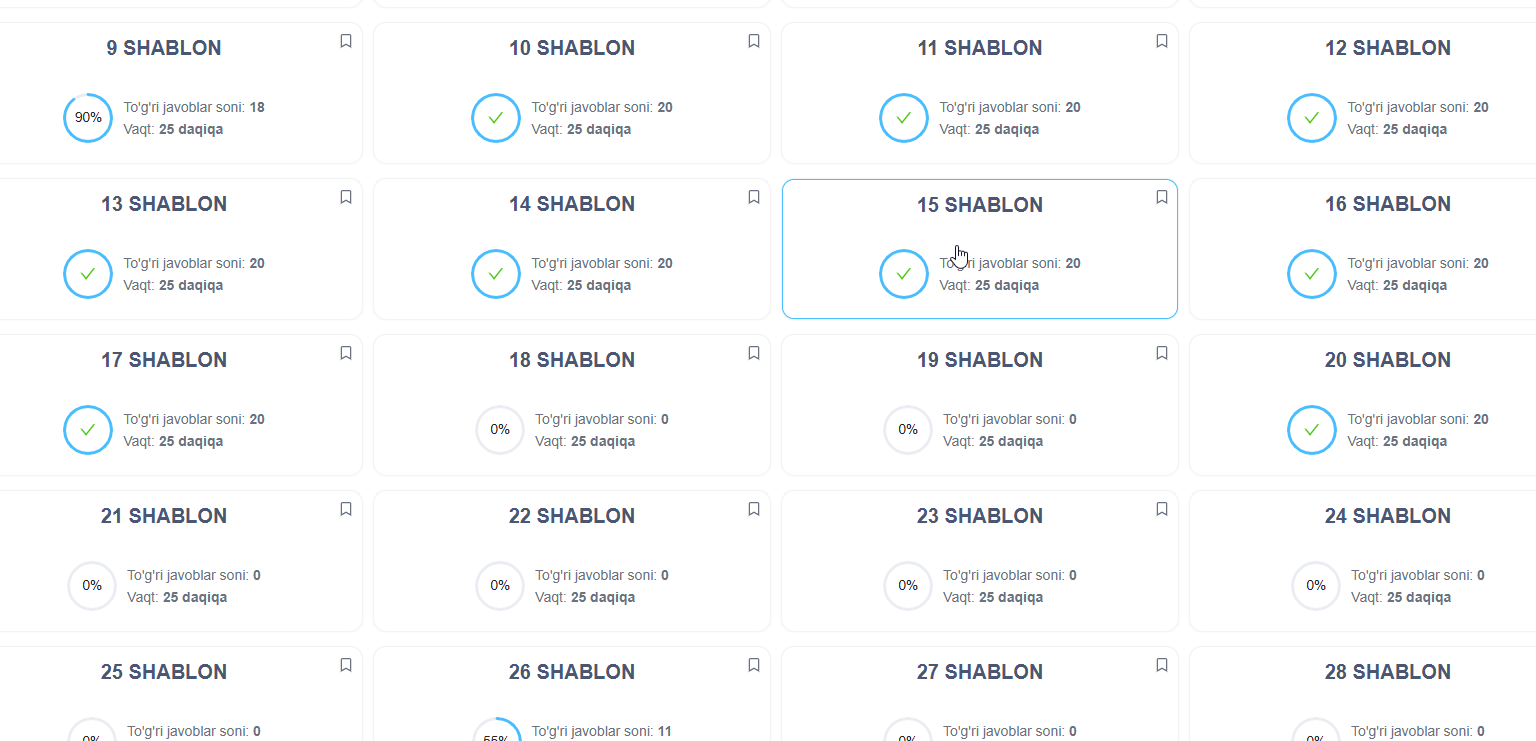Screen dimensions: 1536x741
Task: Click the green checkmark circle on 20 SHABLON
Action: [x=1312, y=430]
